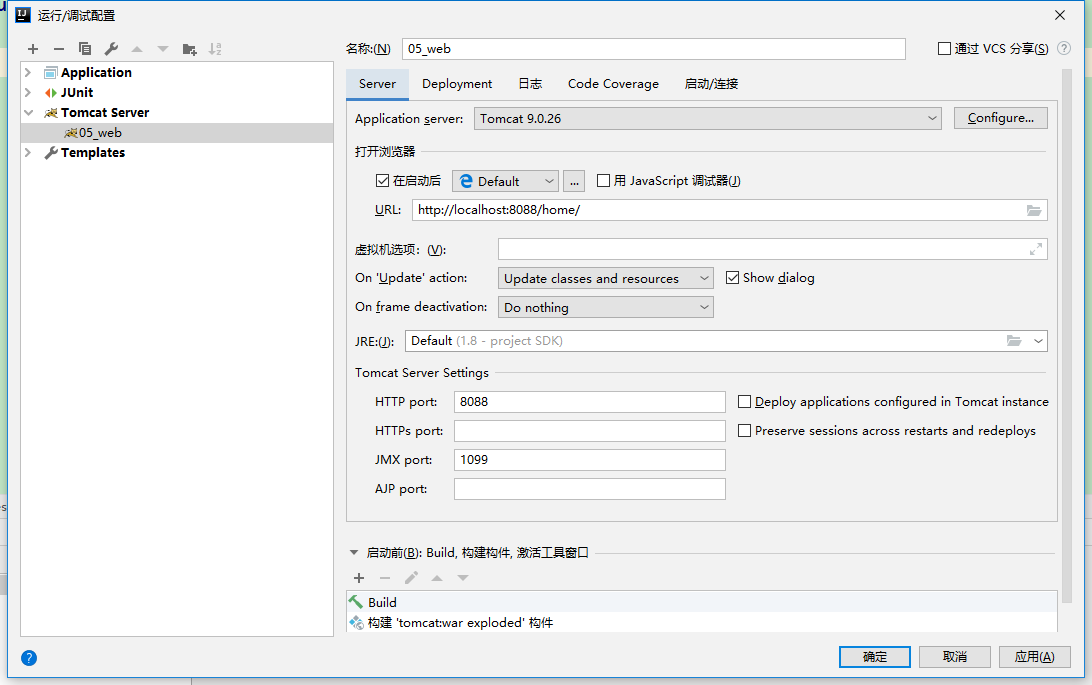Image resolution: width=1092 pixels, height=685 pixels.
Task: Remove selected configuration with minus icon
Action: [x=58, y=49]
